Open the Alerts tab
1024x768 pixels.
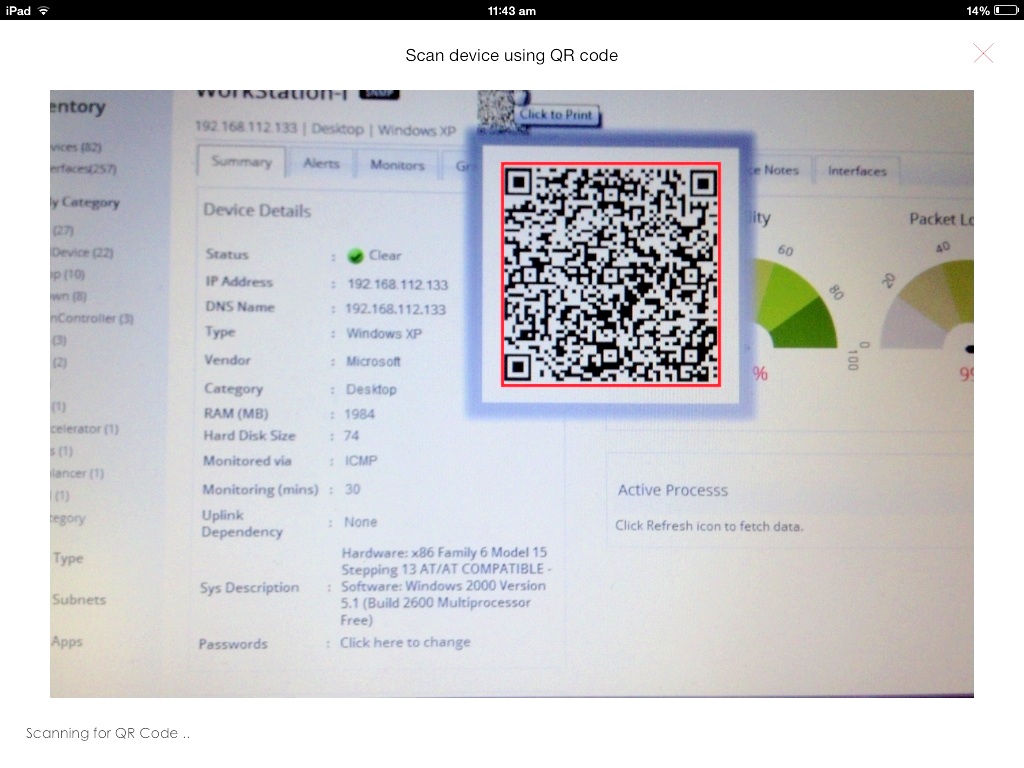tap(321, 163)
